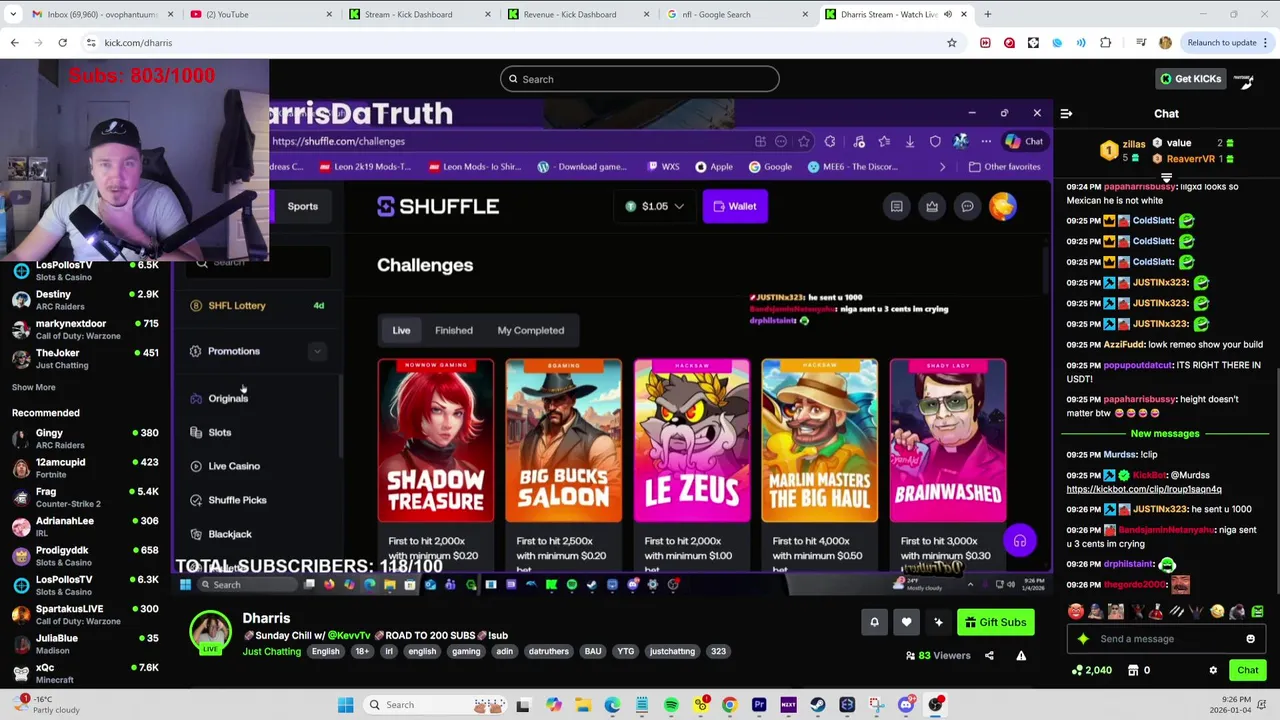Click the 2,040 Kicks balance
The image size is (1280, 720).
pyautogui.click(x=1091, y=671)
